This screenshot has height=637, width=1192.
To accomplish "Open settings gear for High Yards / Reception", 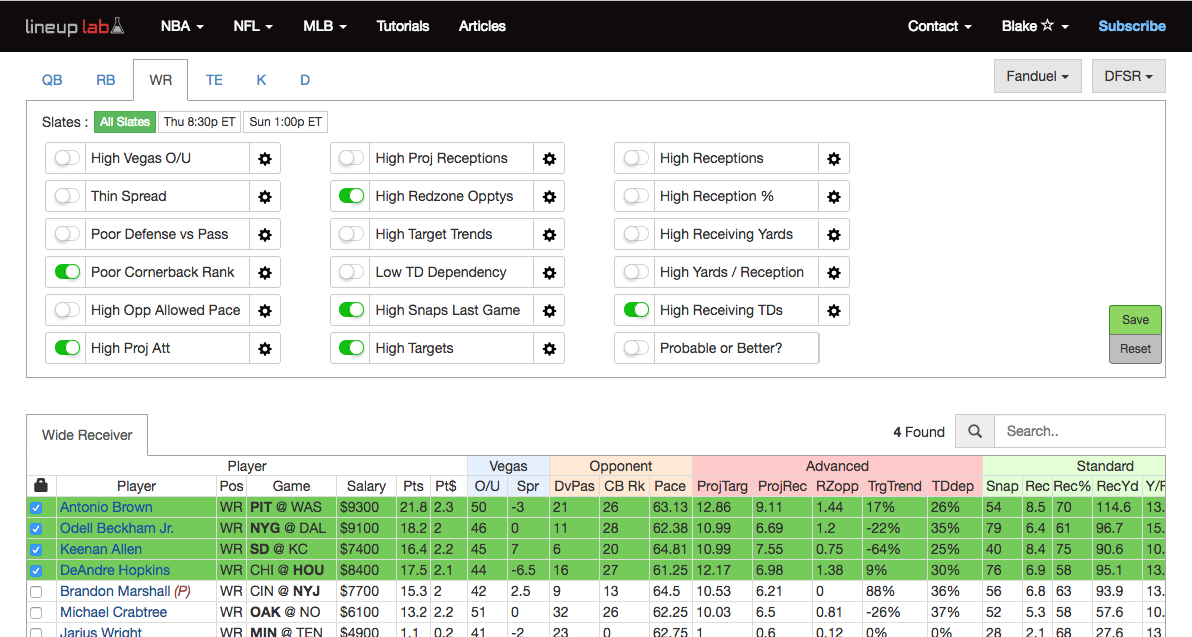I will (x=834, y=273).
